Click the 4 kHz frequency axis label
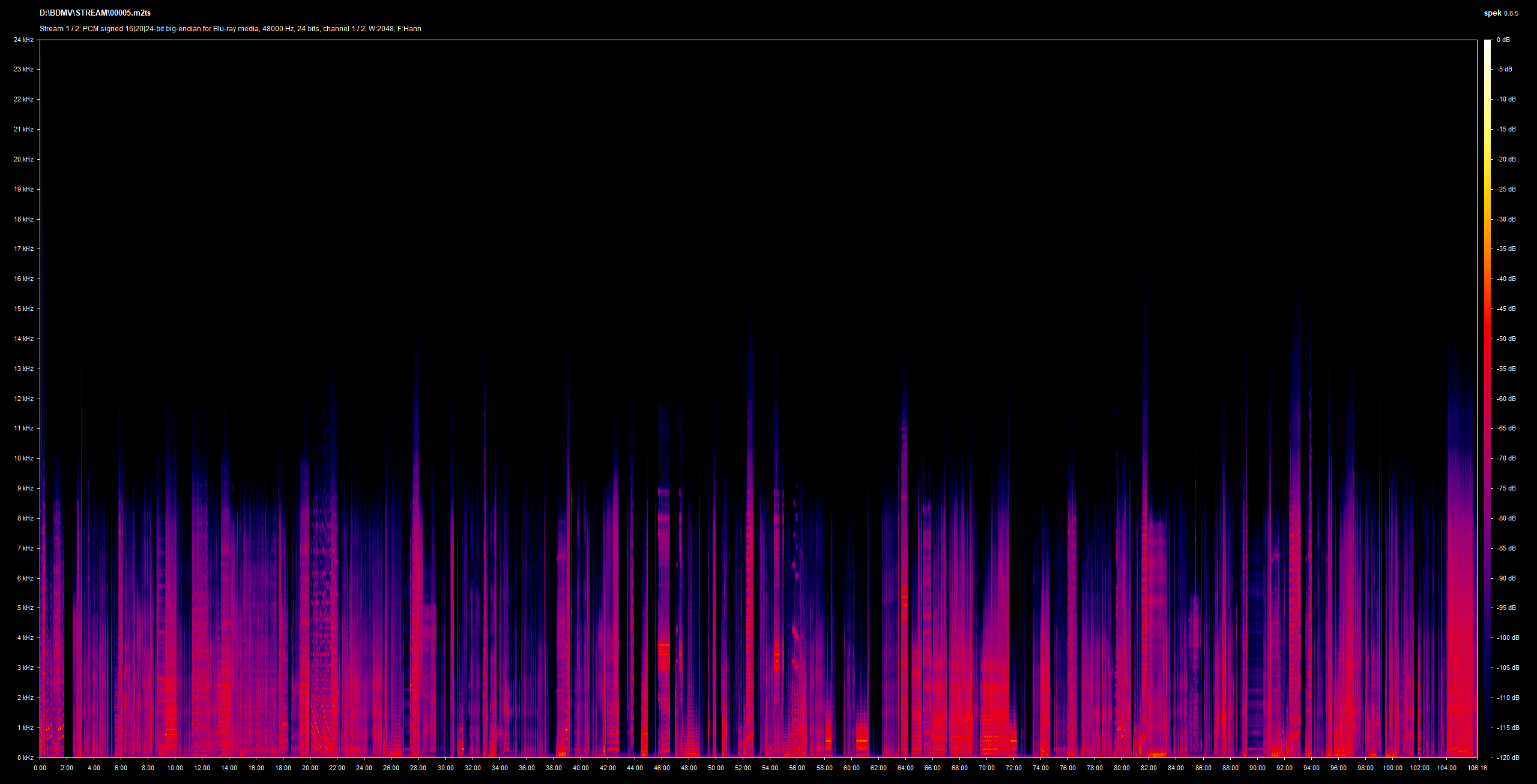 (x=25, y=638)
